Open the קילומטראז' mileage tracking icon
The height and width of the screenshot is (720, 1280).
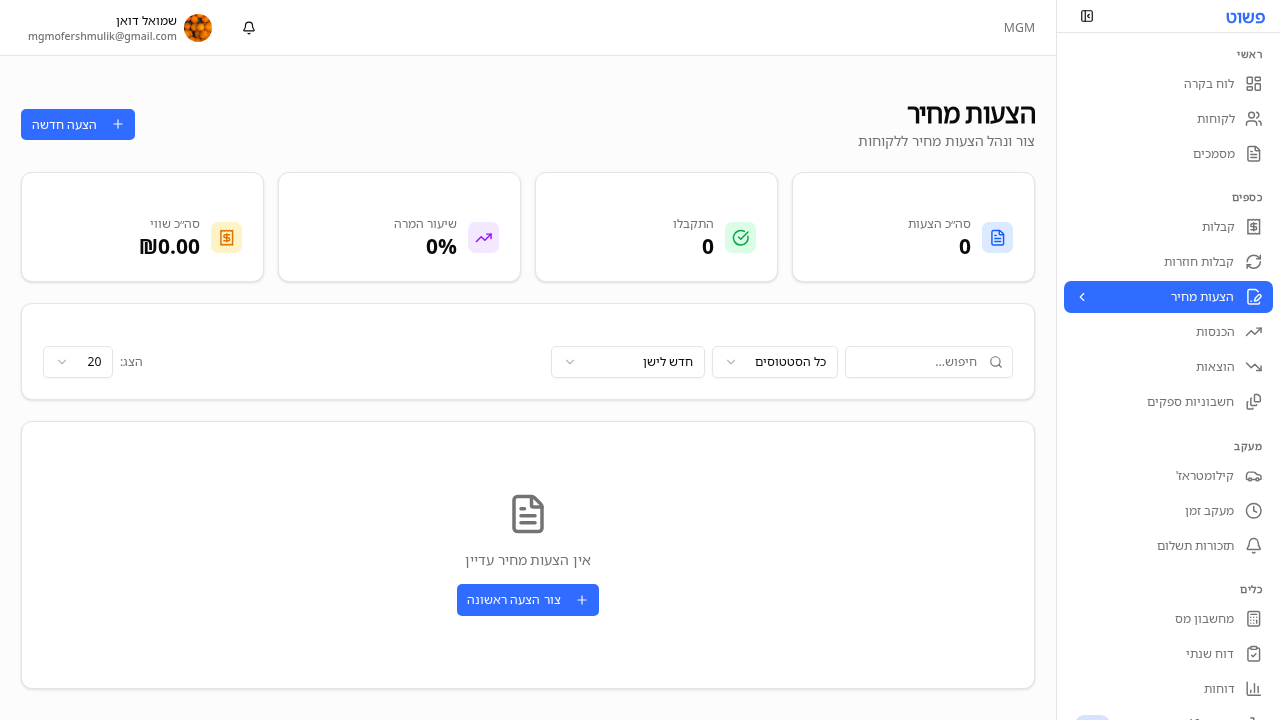(x=1253, y=476)
